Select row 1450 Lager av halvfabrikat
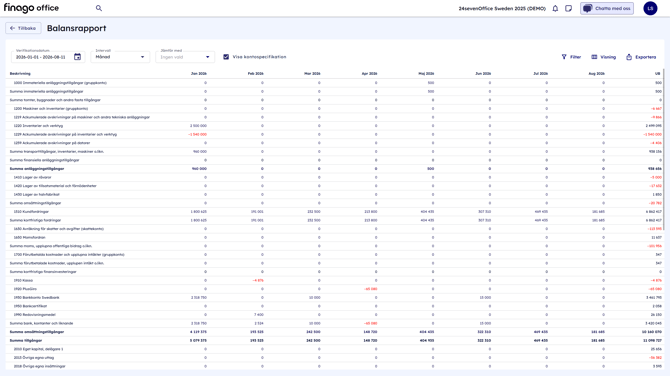670x376 pixels. (x=335, y=194)
